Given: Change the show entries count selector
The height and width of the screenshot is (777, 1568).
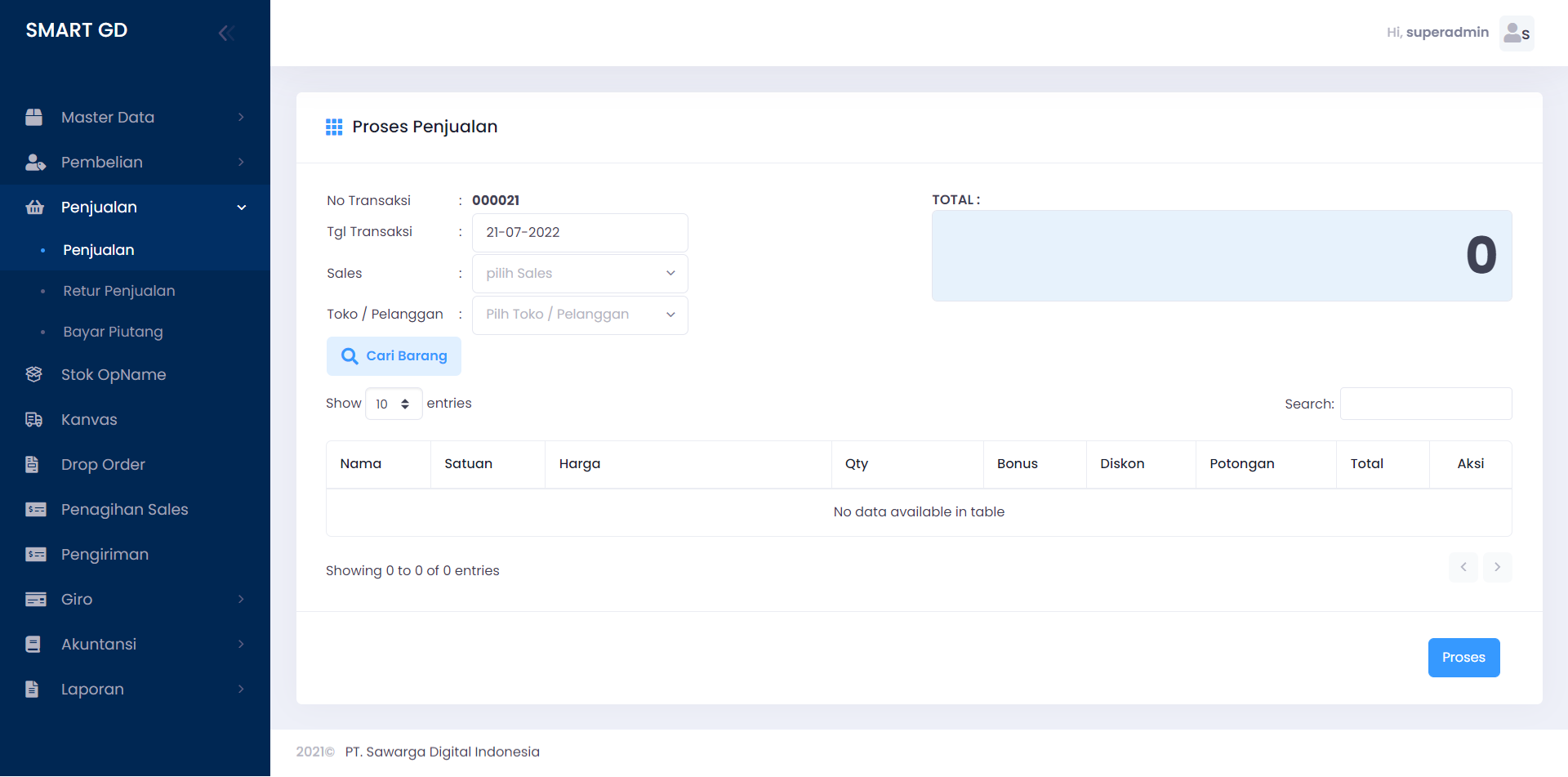Looking at the screenshot, I should coord(393,404).
